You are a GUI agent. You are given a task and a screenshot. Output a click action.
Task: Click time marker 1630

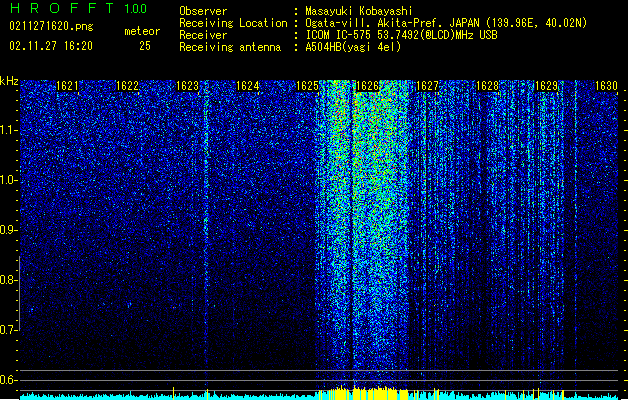point(606,86)
